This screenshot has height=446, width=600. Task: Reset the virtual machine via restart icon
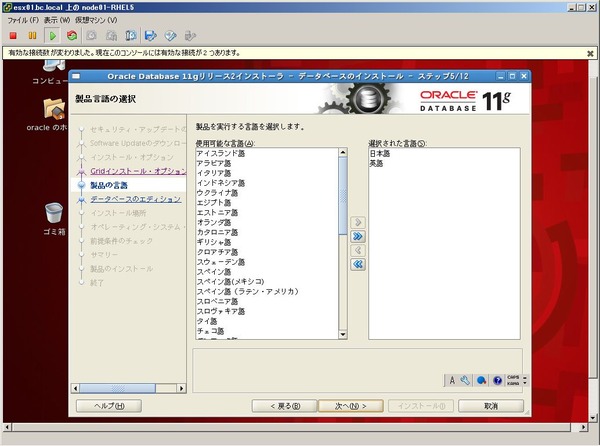tap(72, 36)
